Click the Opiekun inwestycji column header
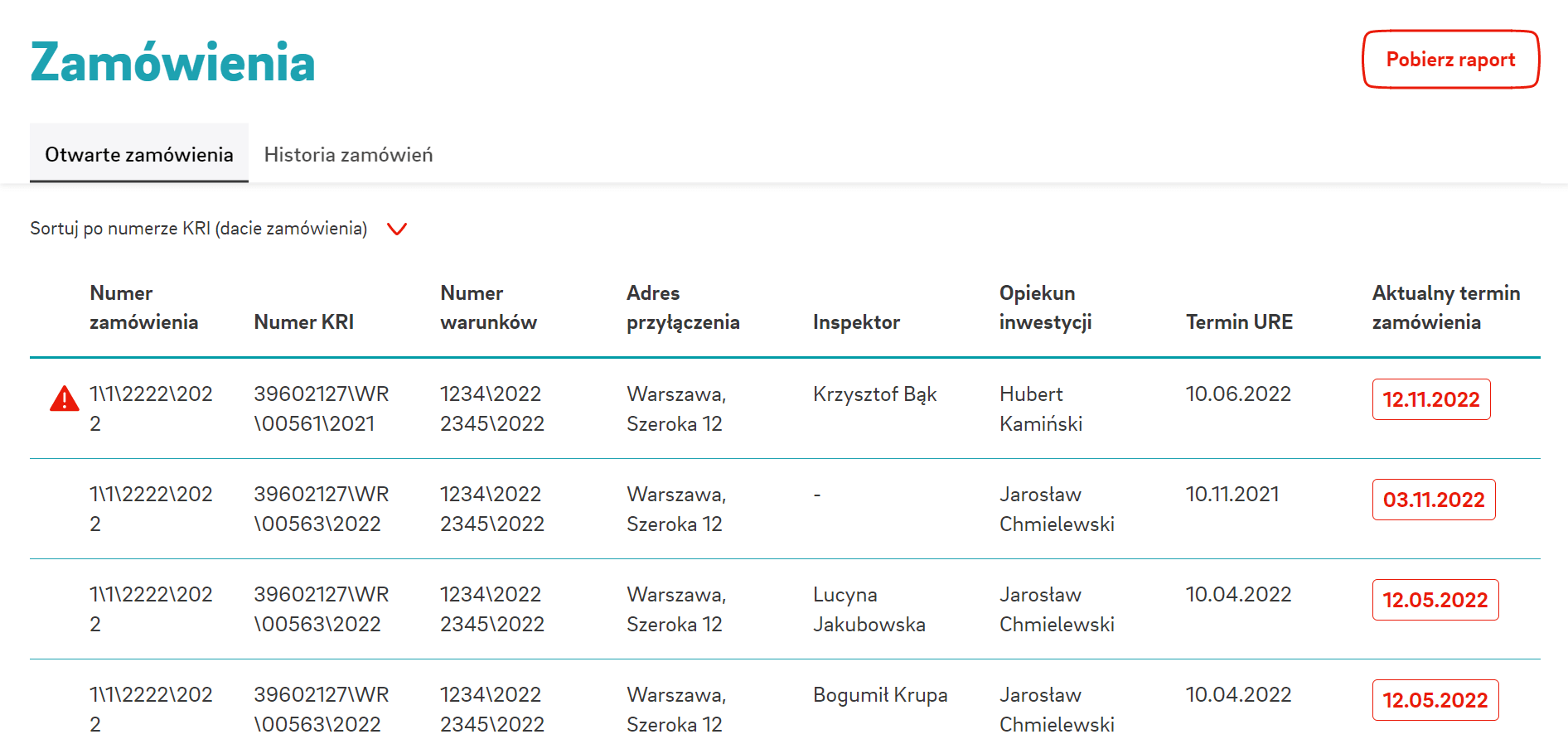The image size is (1568, 739). pos(1045,307)
